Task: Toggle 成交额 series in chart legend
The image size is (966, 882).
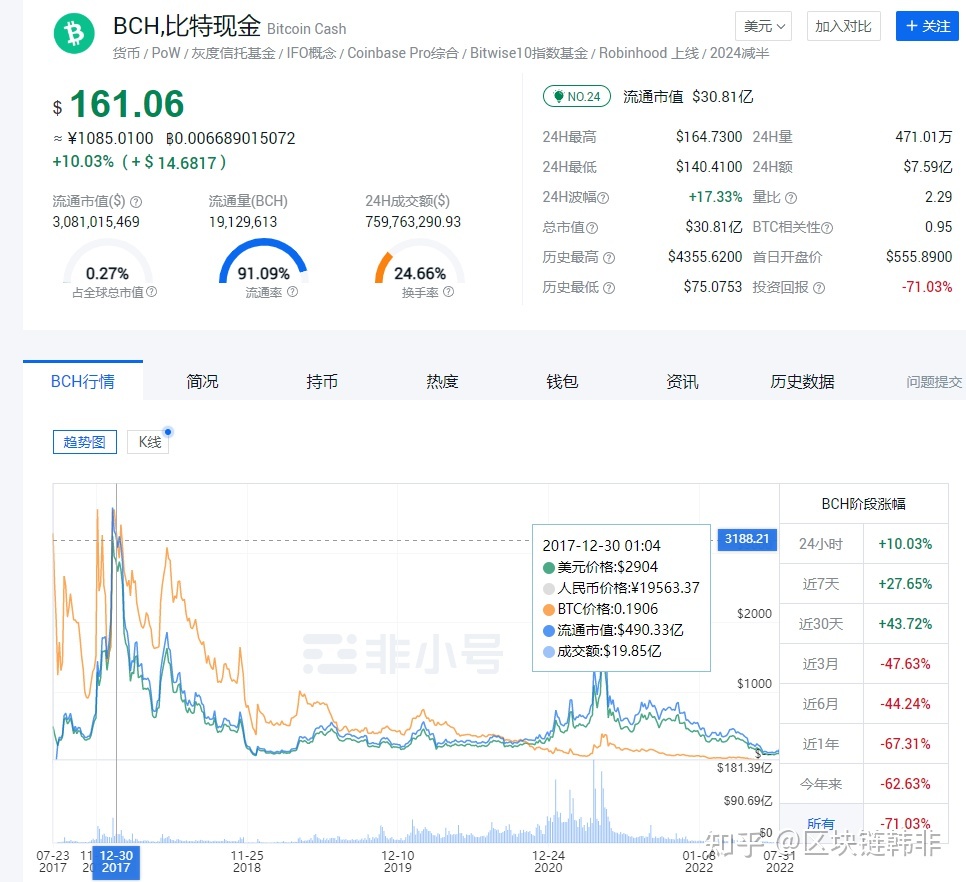Action: [x=603, y=651]
